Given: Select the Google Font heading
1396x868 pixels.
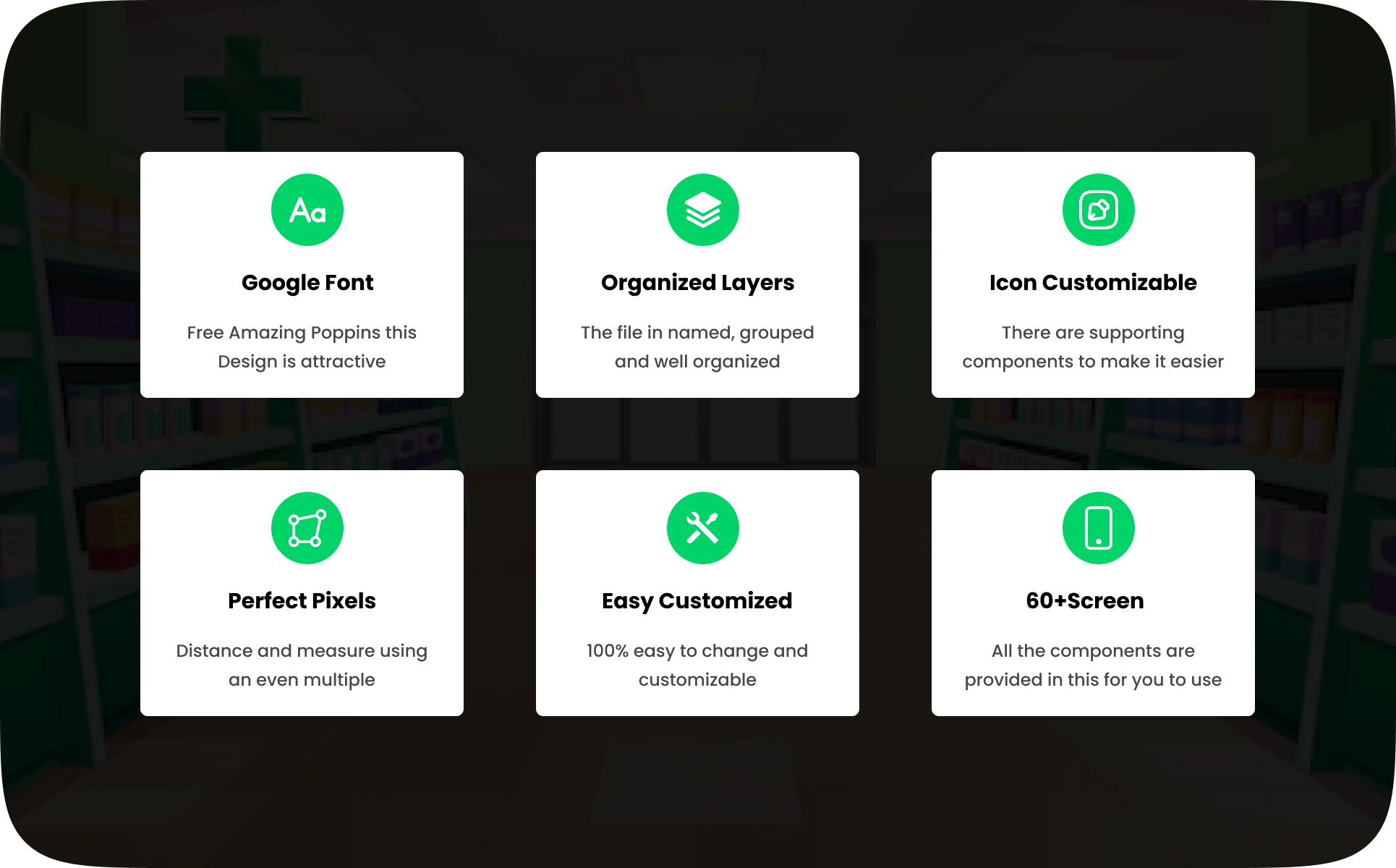Looking at the screenshot, I should pos(307,283).
